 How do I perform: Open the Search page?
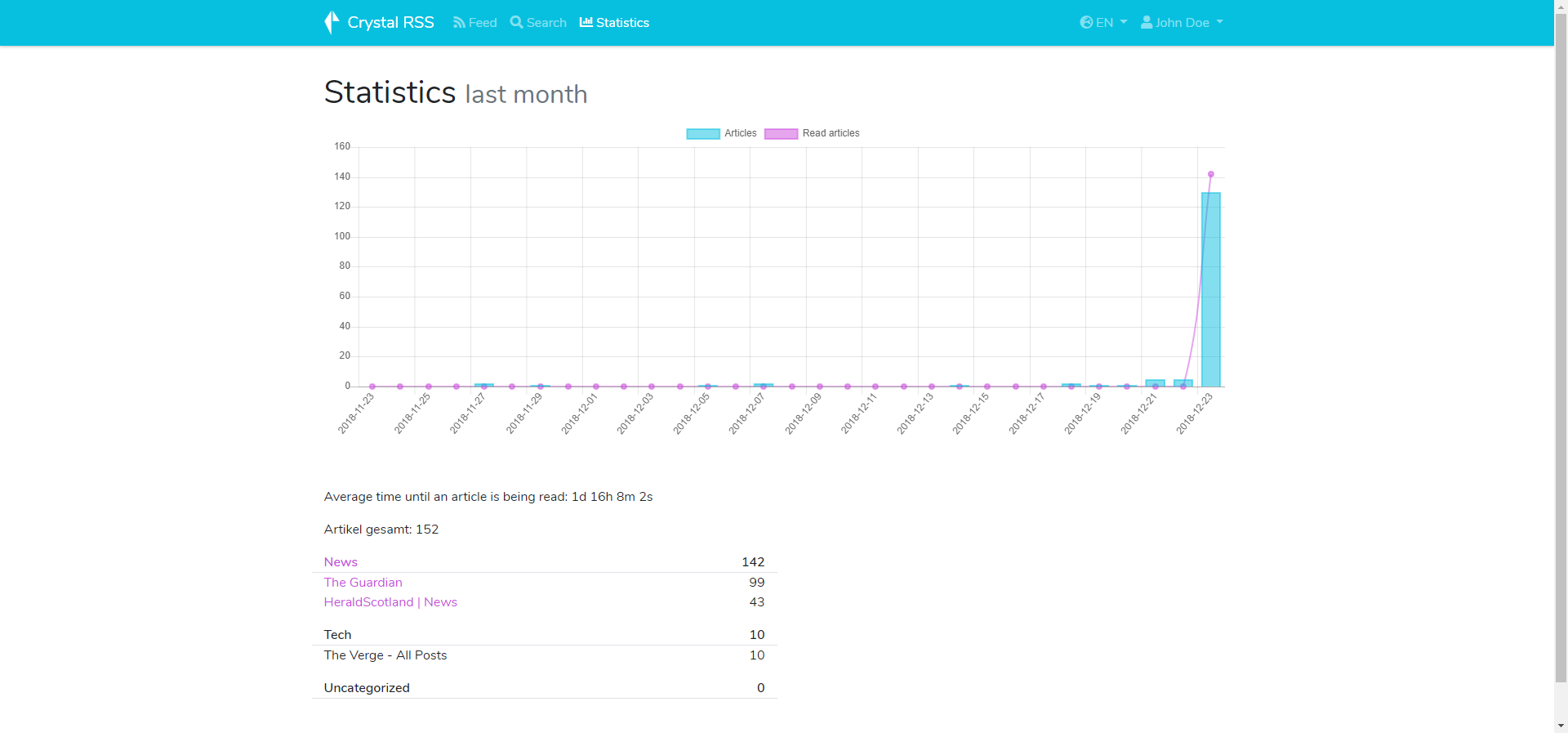538,23
